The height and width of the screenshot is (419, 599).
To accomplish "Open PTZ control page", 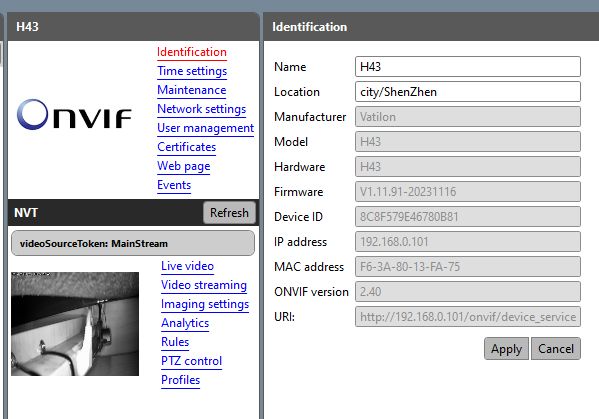I will (x=191, y=361).
